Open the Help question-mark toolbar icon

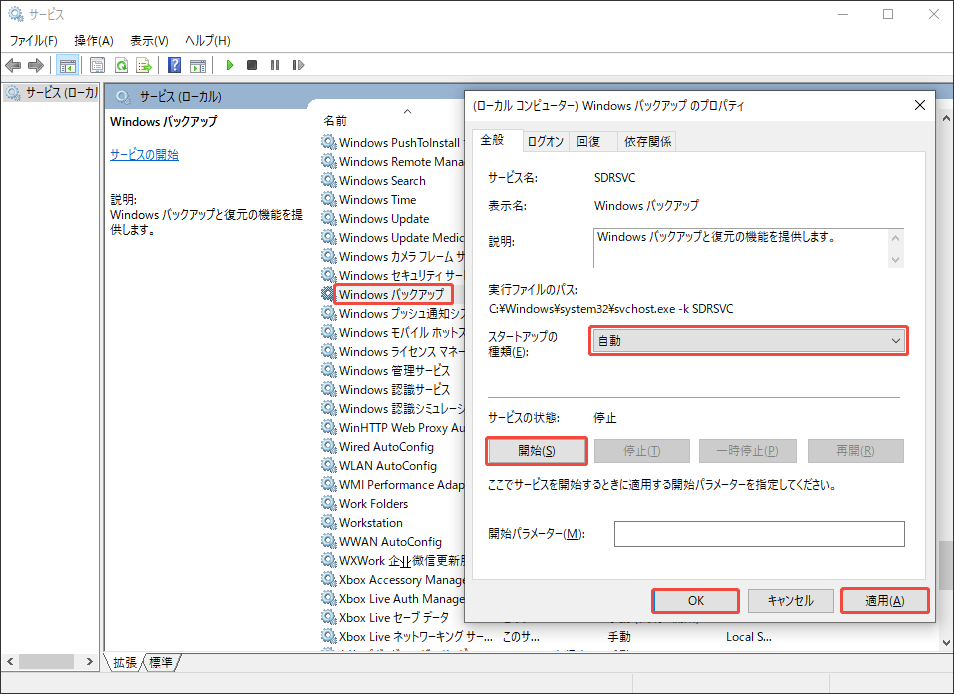(x=175, y=65)
